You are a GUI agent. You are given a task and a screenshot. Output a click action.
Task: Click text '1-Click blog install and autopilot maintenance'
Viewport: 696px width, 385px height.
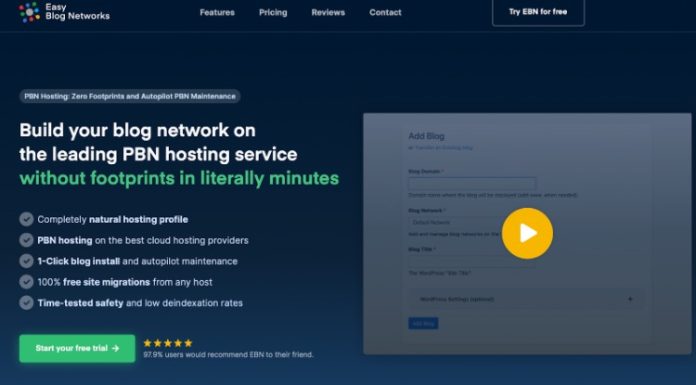[137, 261]
